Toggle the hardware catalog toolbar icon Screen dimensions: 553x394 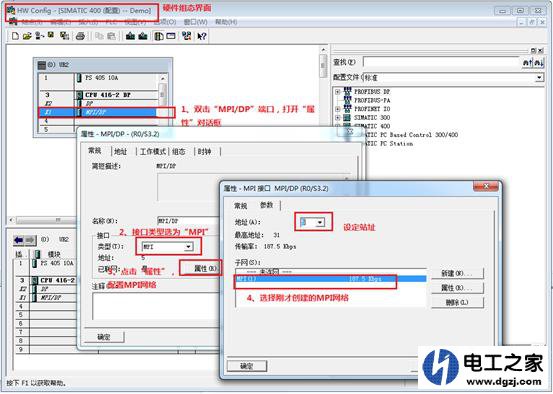(159, 36)
